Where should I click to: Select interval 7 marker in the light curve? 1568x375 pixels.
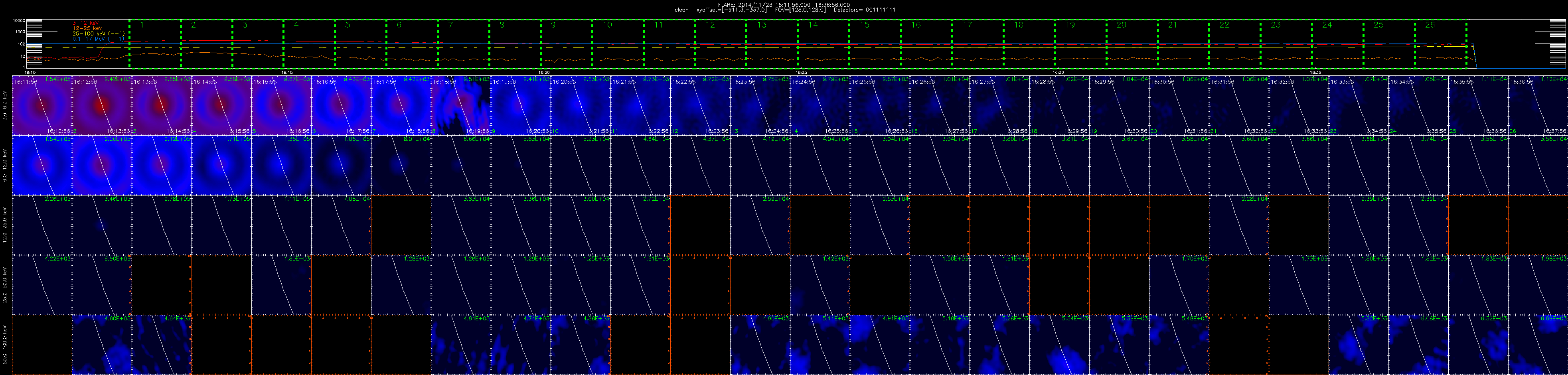click(450, 25)
